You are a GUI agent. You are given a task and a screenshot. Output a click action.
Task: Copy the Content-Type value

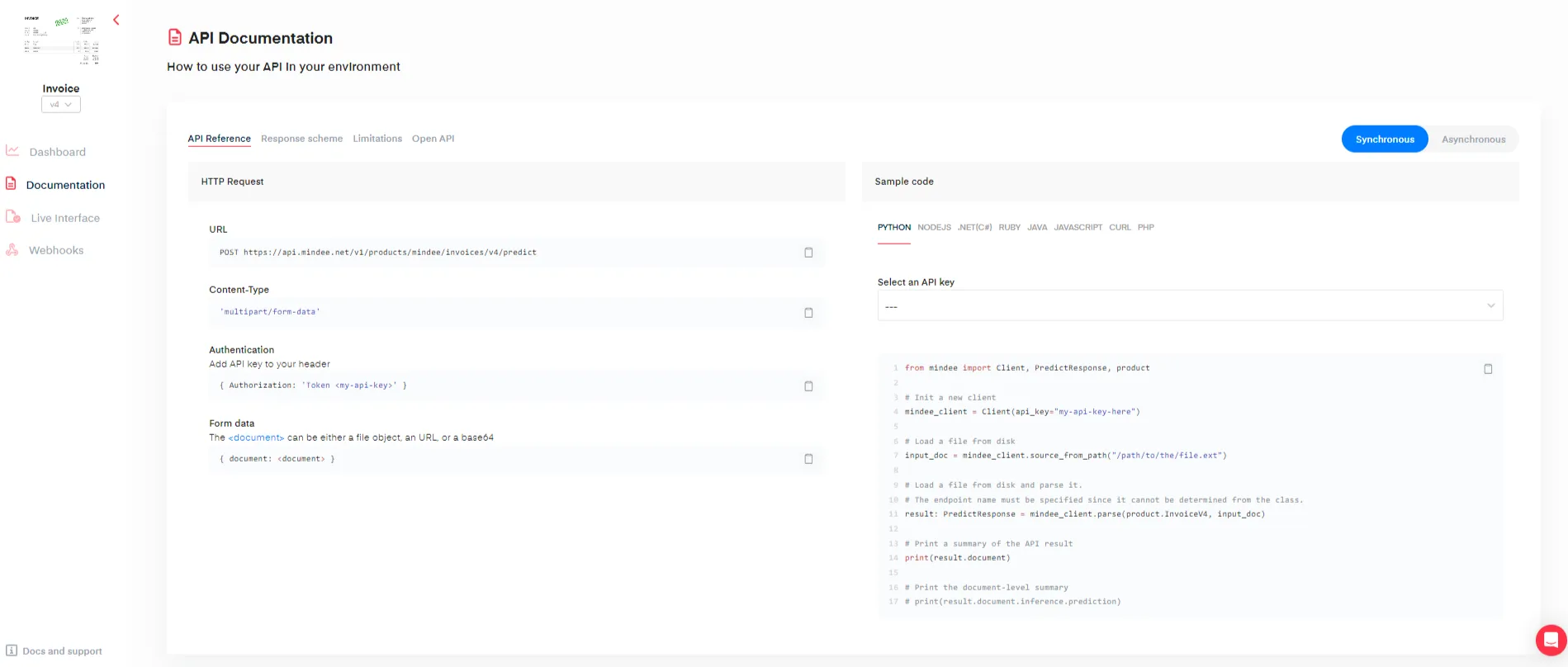pos(808,313)
